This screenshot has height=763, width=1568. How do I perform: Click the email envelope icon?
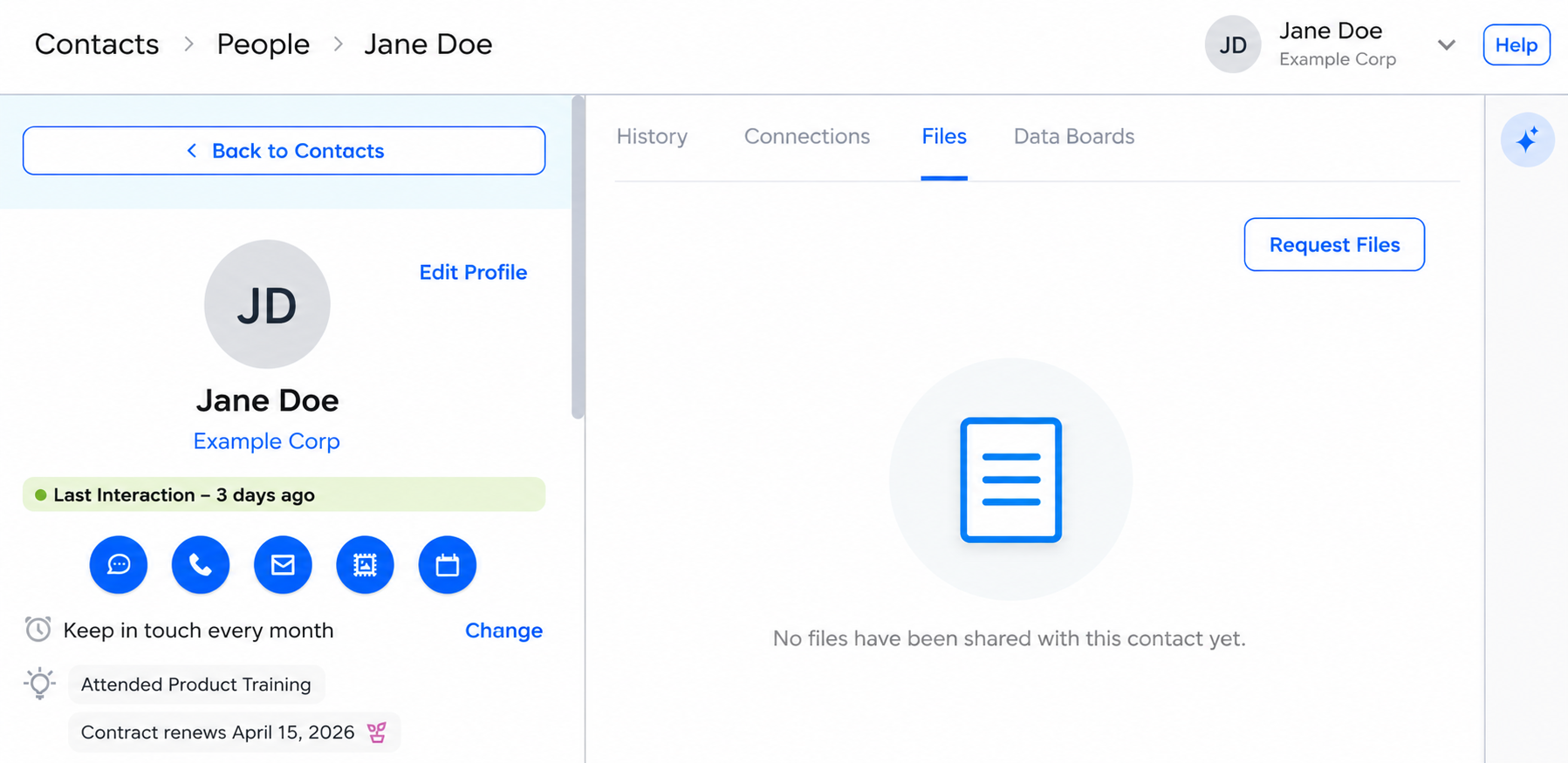283,565
